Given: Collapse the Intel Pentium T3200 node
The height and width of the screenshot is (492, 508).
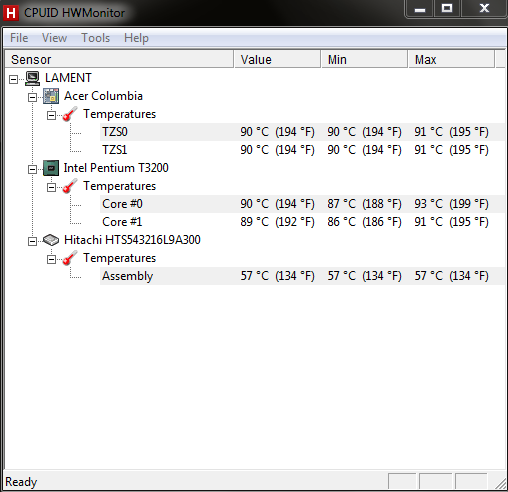Looking at the screenshot, I should pyautogui.click(x=32, y=169).
